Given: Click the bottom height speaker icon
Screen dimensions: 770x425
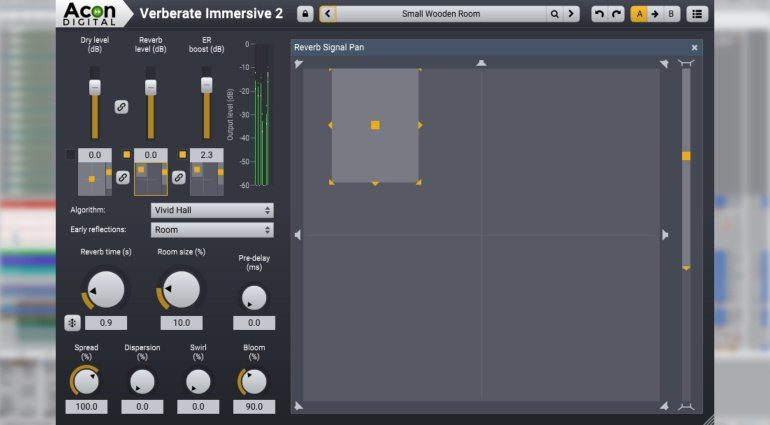Looking at the screenshot, I should coord(686,407).
